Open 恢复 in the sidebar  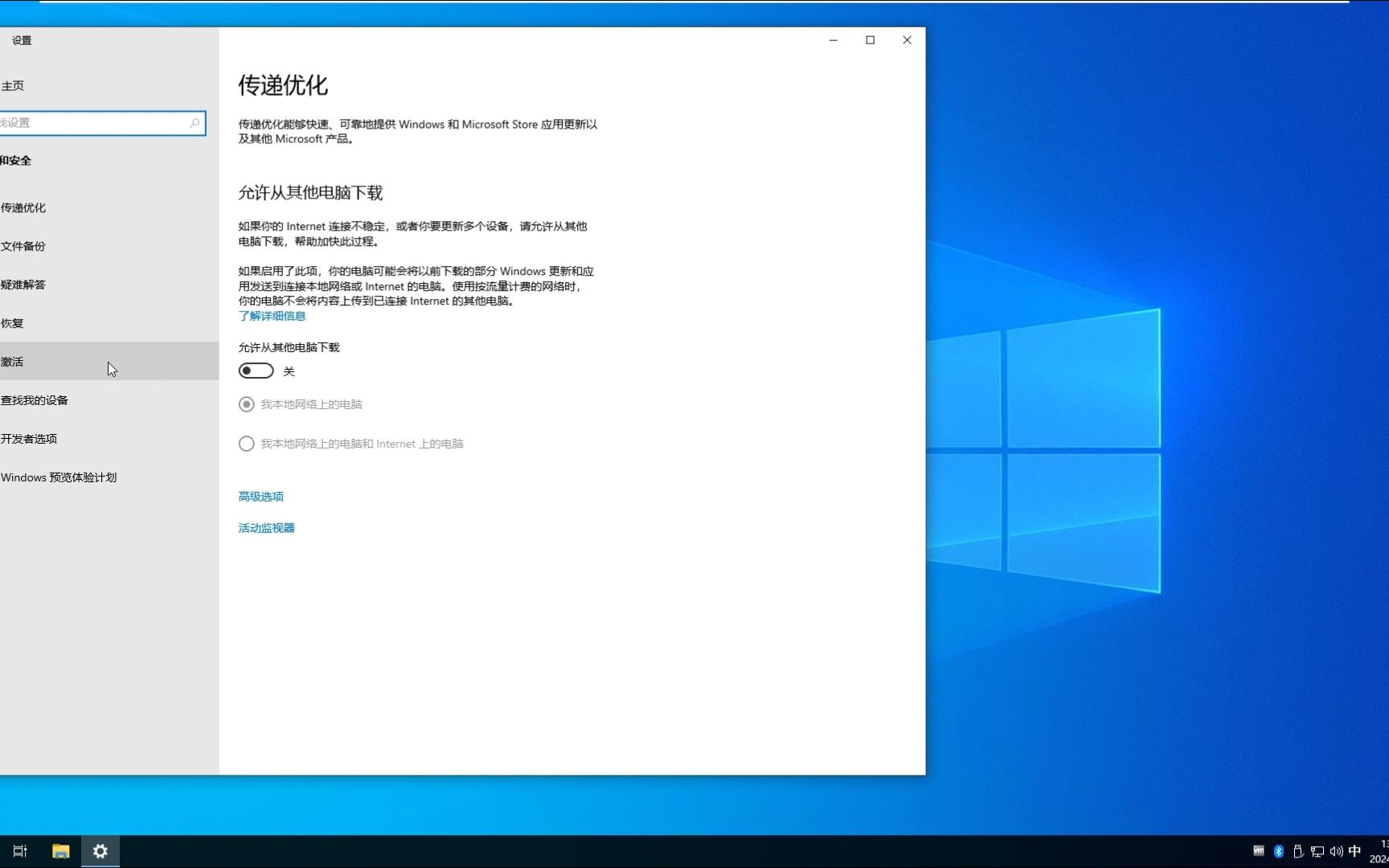[109, 323]
